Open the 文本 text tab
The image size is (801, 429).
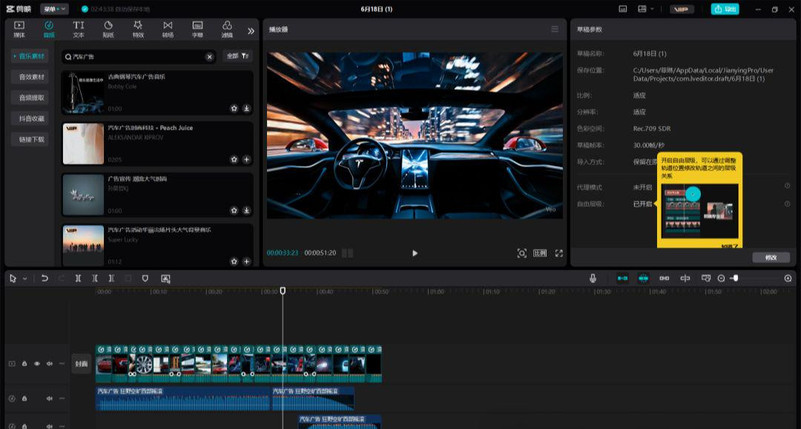[78, 30]
